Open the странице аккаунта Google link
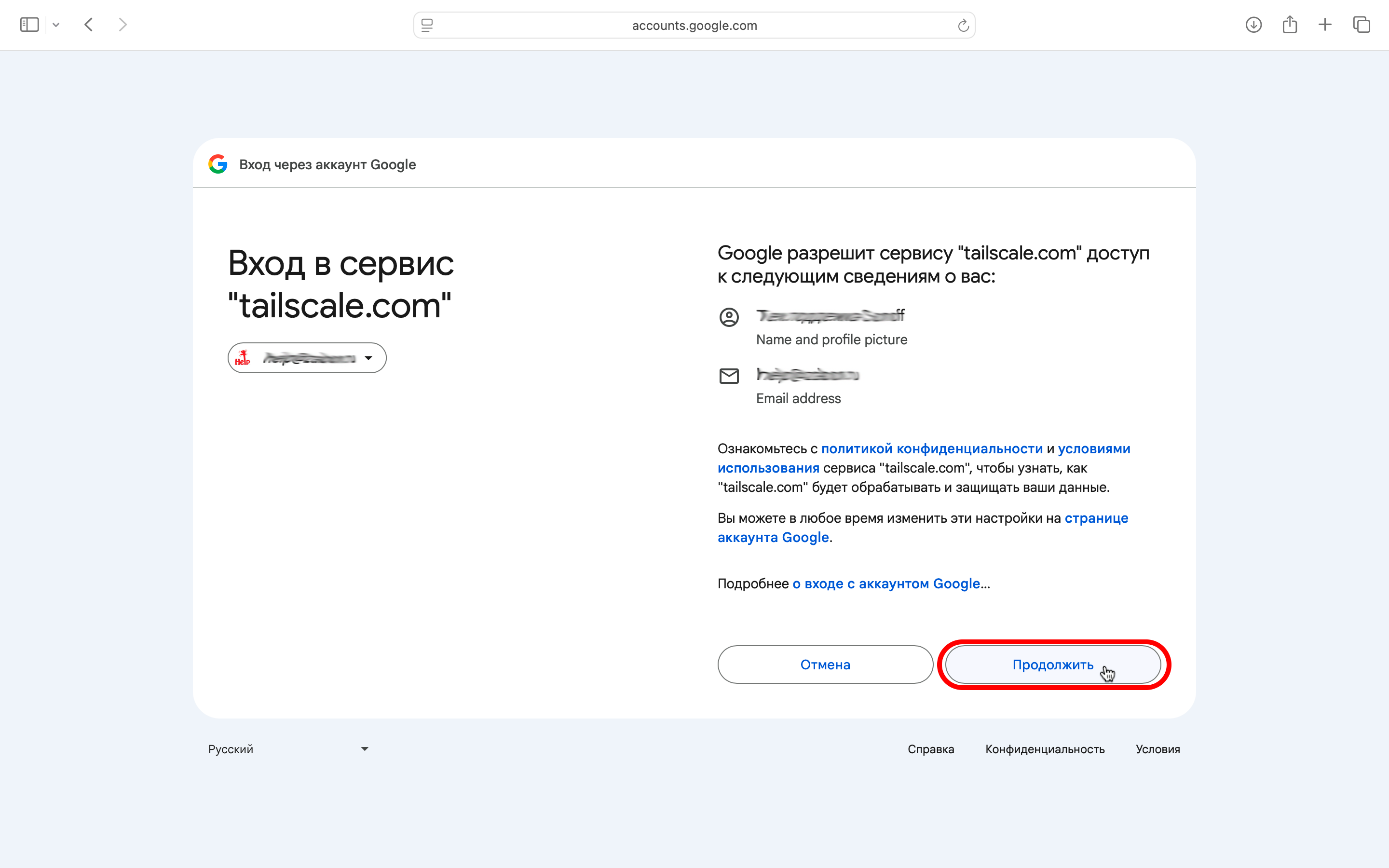 (x=923, y=528)
